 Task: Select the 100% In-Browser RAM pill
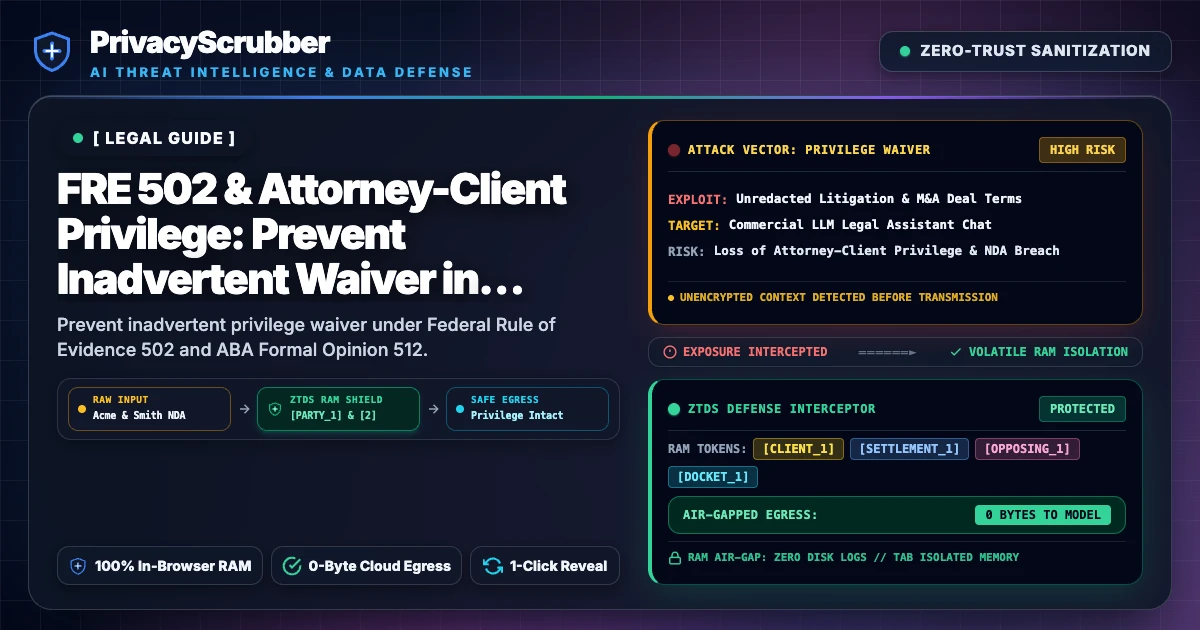click(160, 566)
